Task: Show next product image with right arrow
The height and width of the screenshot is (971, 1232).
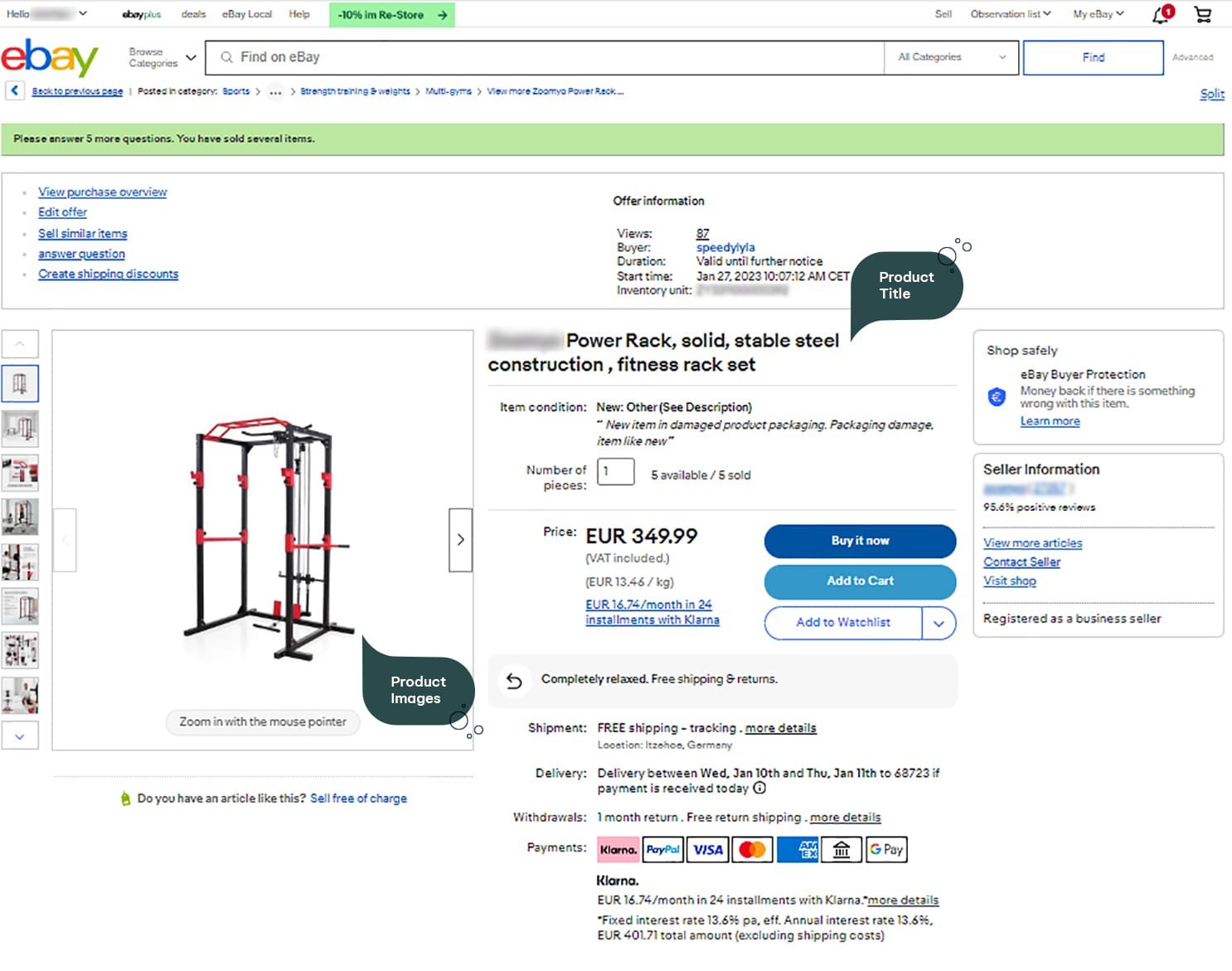Action: click(x=461, y=540)
